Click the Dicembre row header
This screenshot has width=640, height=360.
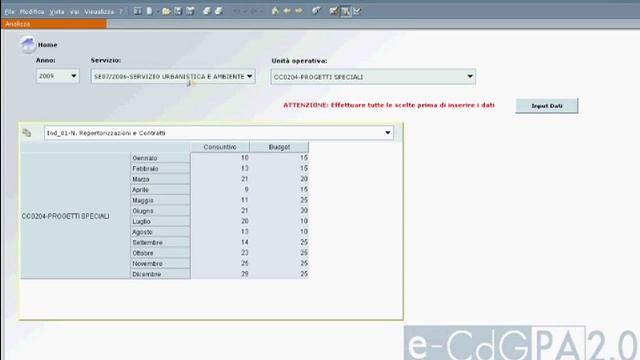tap(160, 274)
